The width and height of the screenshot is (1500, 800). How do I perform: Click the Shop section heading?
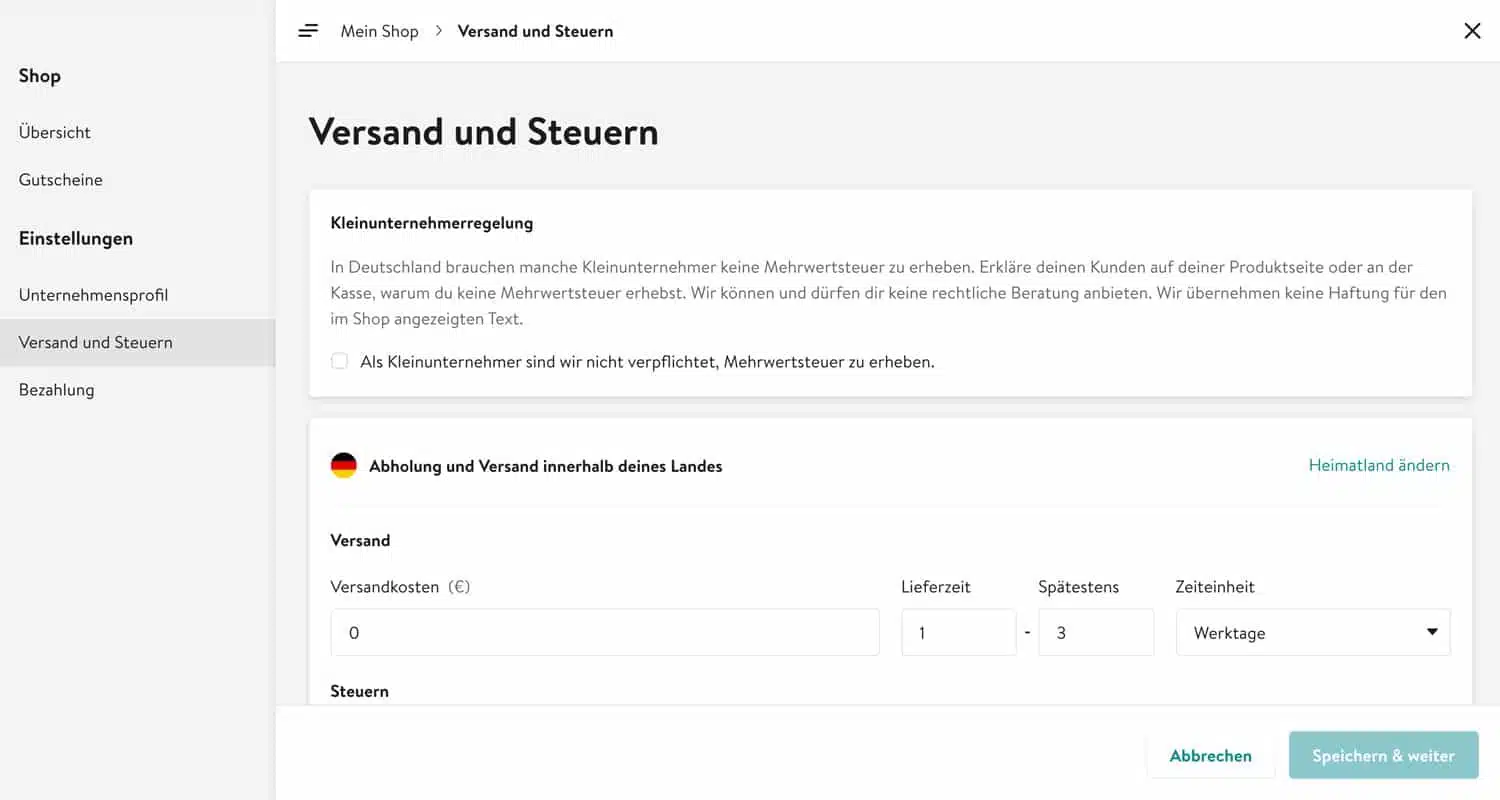point(39,75)
